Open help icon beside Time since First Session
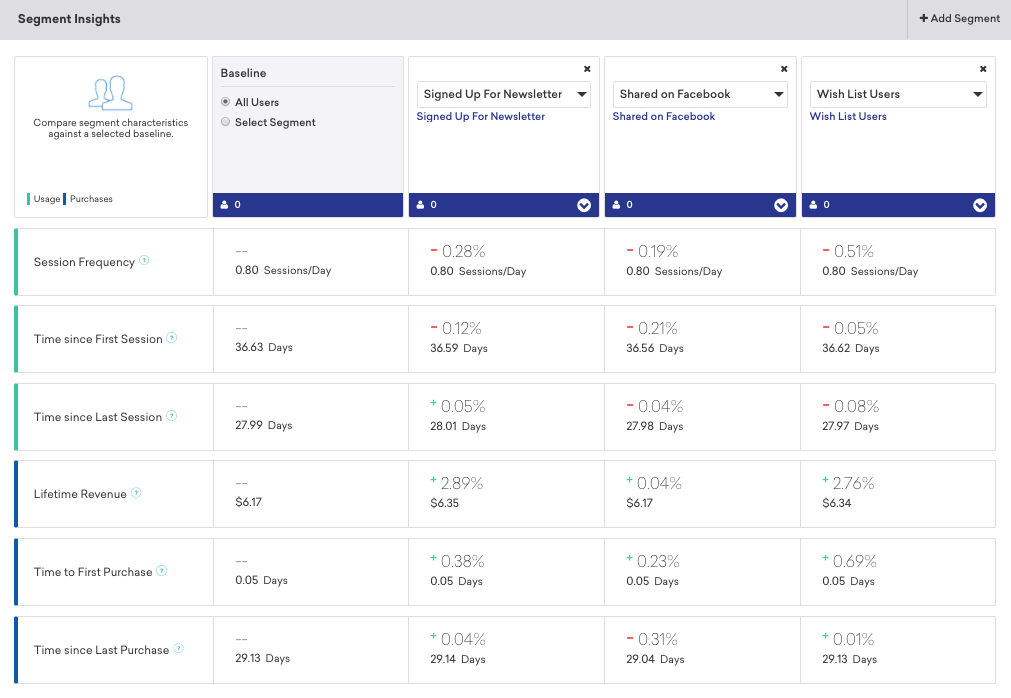Image resolution: width=1011 pixels, height=698 pixels. [172, 338]
